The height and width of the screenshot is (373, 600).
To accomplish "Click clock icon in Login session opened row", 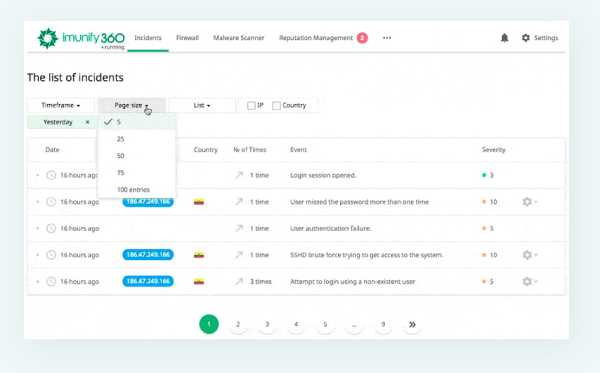I will (x=51, y=175).
